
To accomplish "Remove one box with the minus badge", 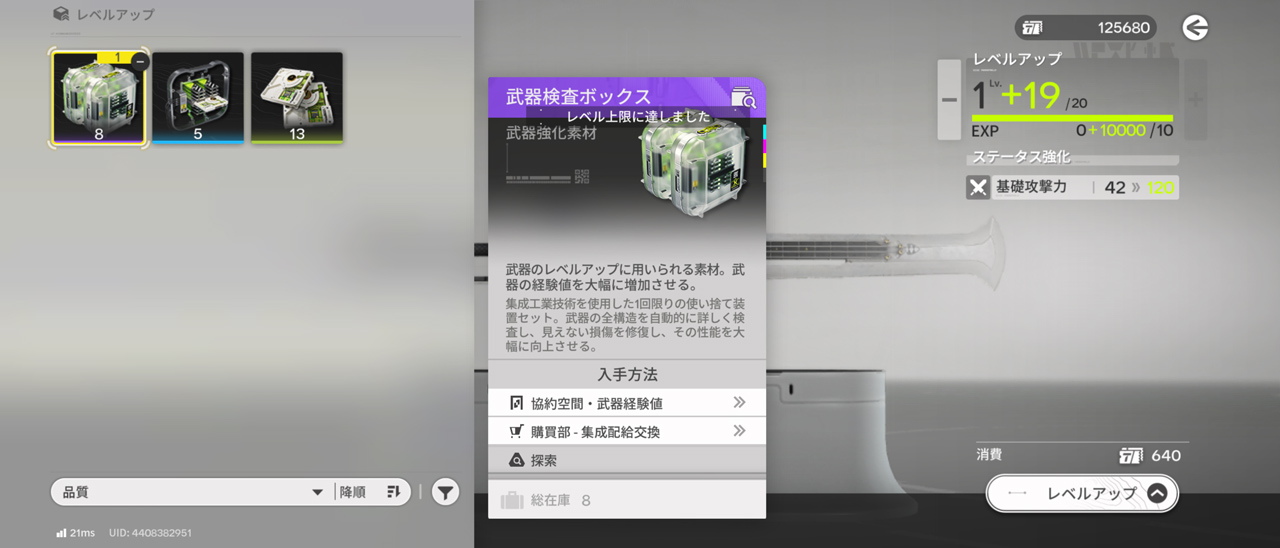I will point(139,62).
